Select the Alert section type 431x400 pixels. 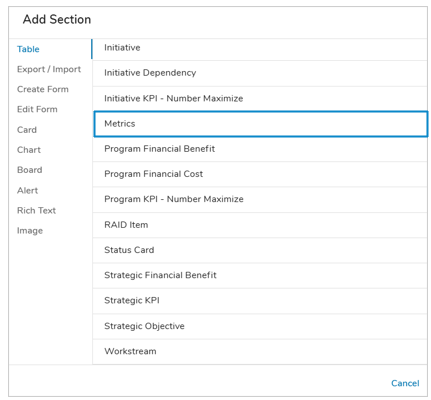[x=27, y=190]
